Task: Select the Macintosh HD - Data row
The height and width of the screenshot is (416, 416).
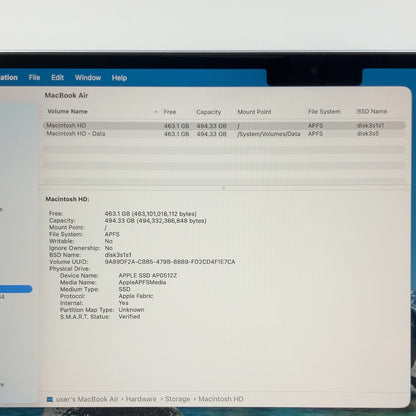Action: point(224,134)
